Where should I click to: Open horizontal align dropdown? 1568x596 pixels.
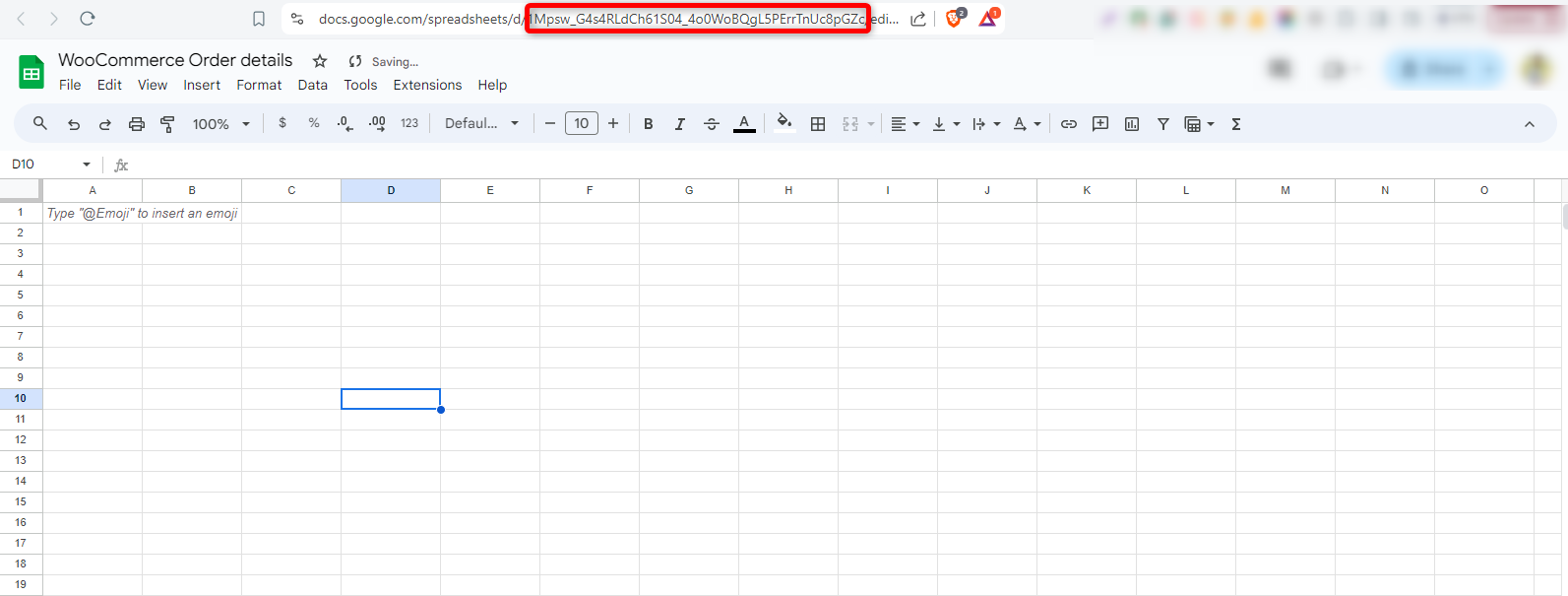click(x=906, y=123)
